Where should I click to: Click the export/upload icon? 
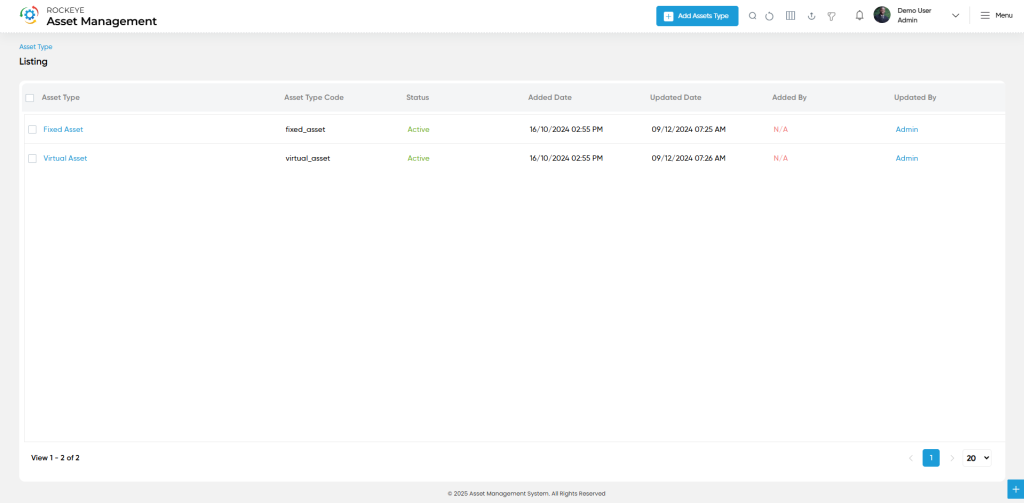click(812, 16)
